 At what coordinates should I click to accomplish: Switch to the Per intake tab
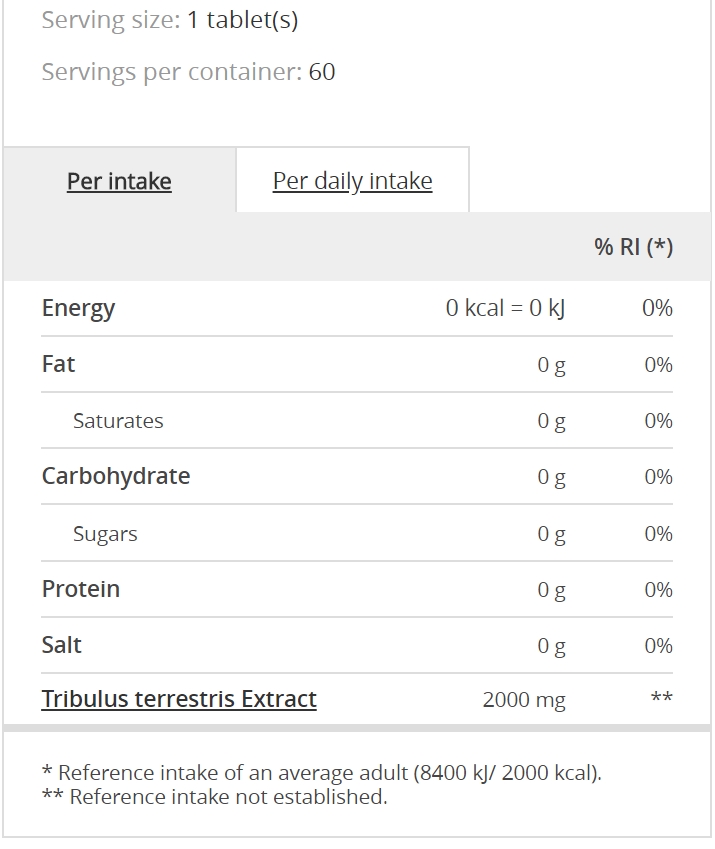pos(119,181)
